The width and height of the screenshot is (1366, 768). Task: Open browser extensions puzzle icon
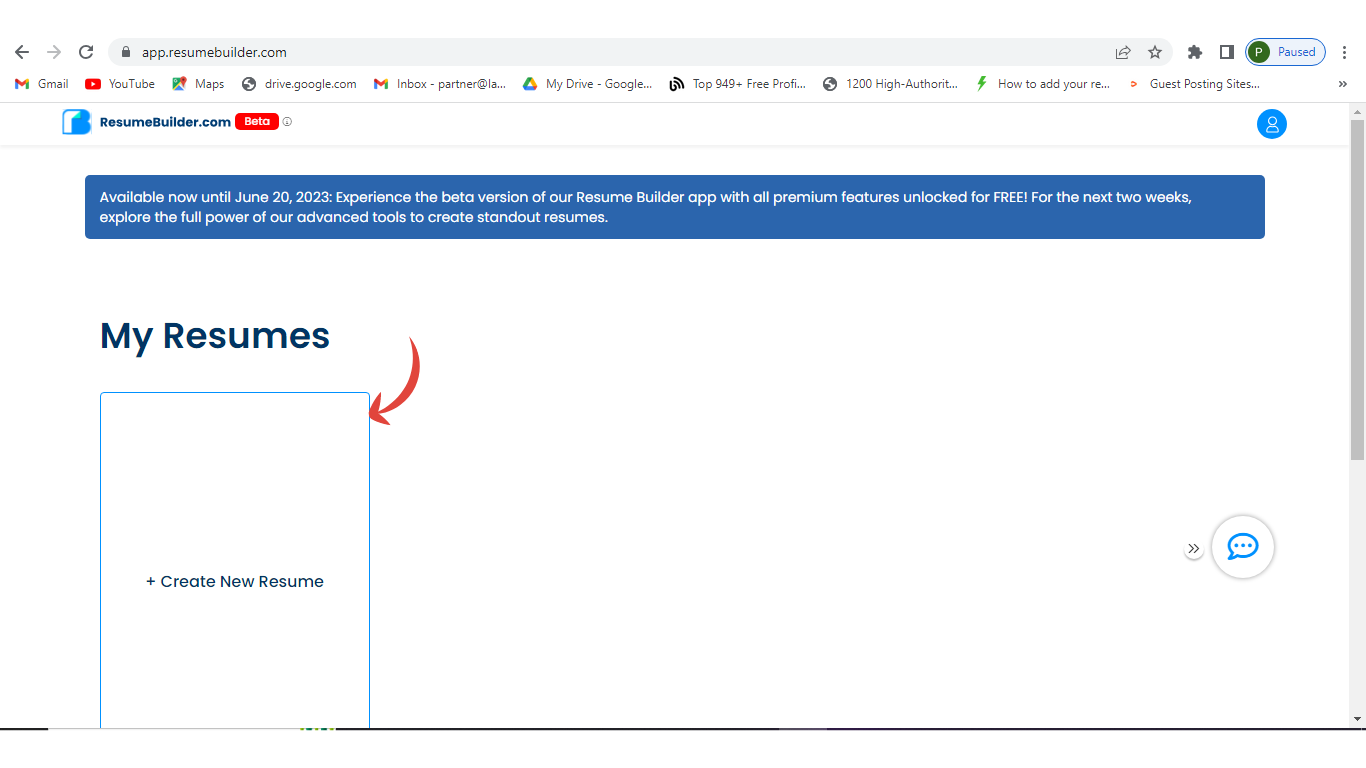[x=1194, y=52]
